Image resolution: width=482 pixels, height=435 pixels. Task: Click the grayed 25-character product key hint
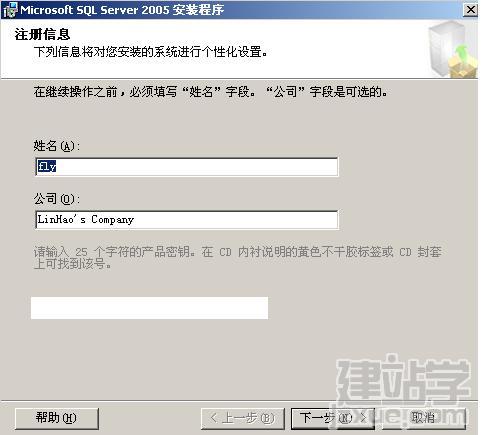(x=238, y=258)
